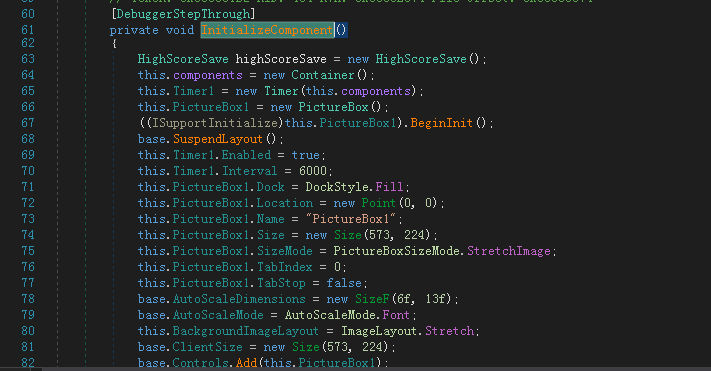711x371 pixels.
Task: Click the Stretch enum member on line 80
Action: click(x=449, y=331)
